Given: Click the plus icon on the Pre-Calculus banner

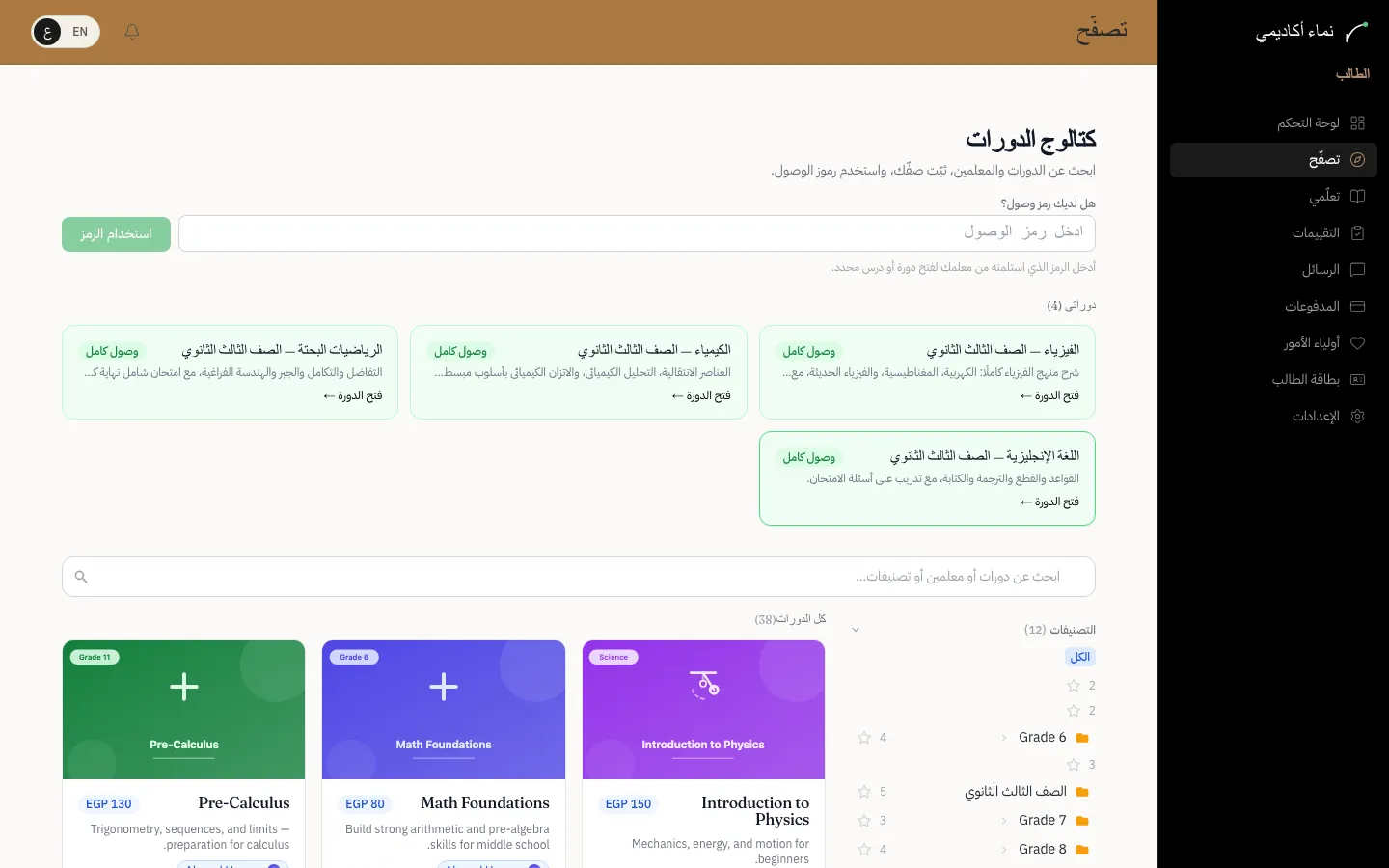Looking at the screenshot, I should tap(184, 687).
